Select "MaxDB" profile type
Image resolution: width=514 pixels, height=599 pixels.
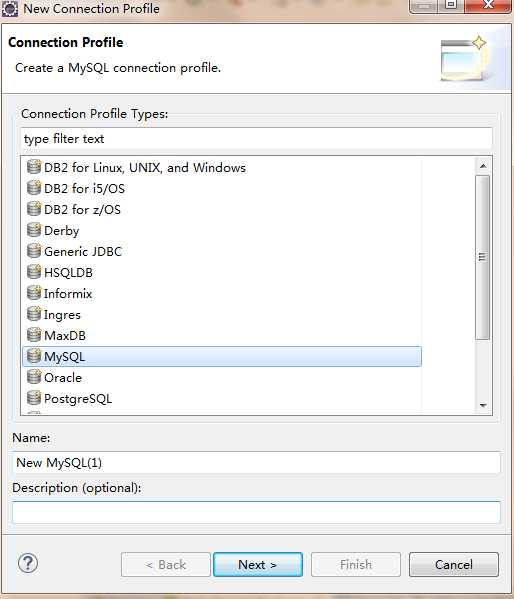[x=65, y=335]
